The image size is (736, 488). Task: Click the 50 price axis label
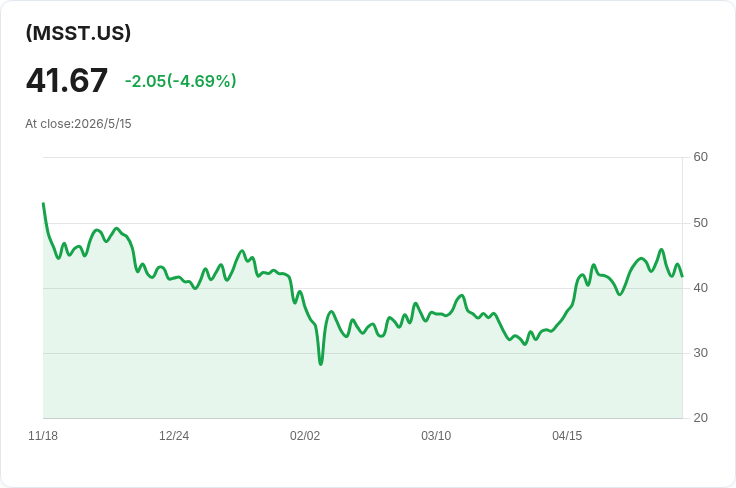[x=700, y=223]
